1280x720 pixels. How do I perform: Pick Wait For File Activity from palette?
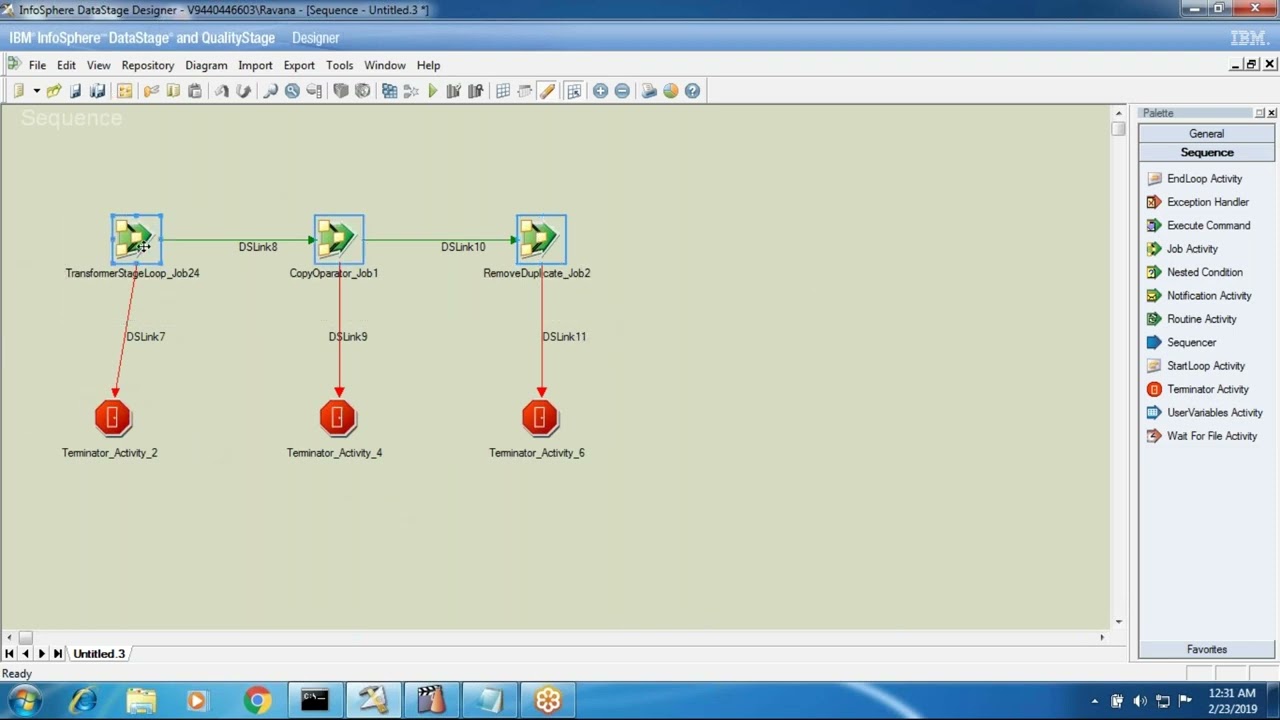click(x=1202, y=436)
